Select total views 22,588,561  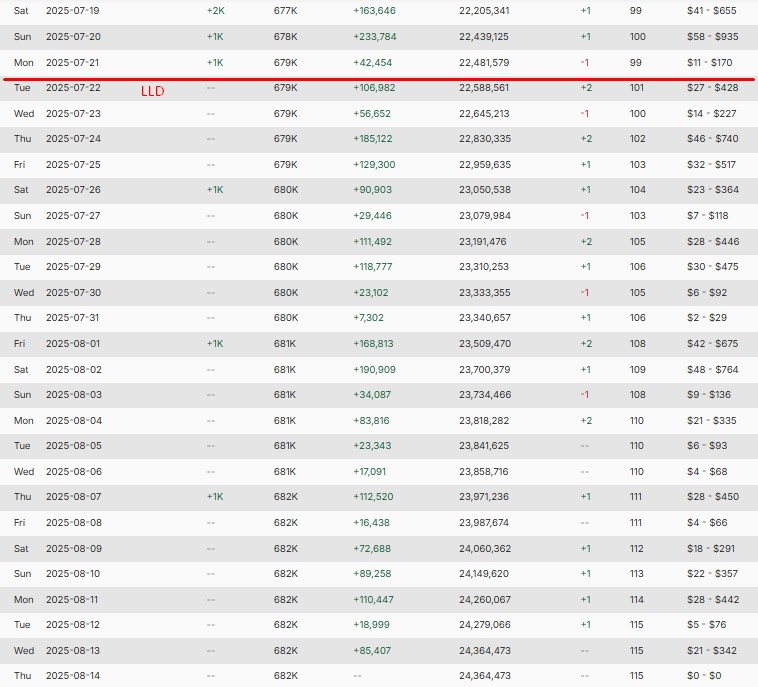(x=484, y=88)
